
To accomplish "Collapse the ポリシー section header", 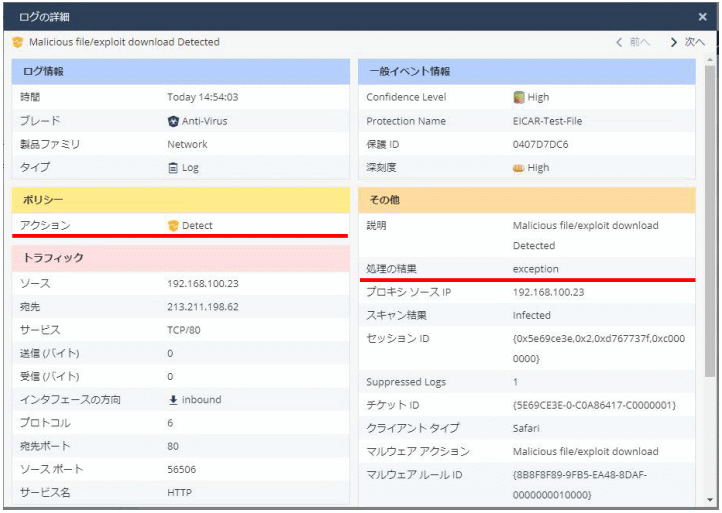I will point(180,200).
